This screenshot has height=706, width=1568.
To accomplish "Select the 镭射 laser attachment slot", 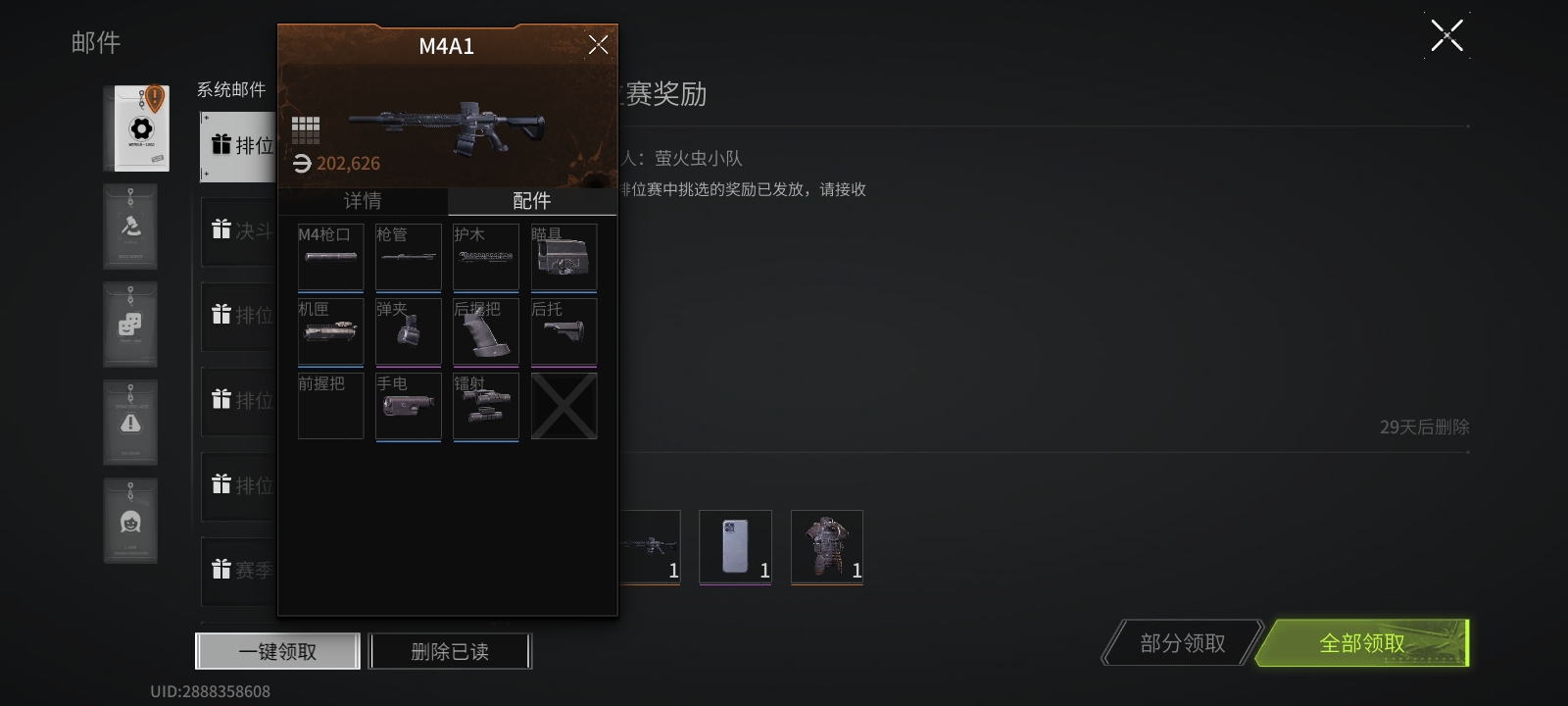I will point(486,407).
